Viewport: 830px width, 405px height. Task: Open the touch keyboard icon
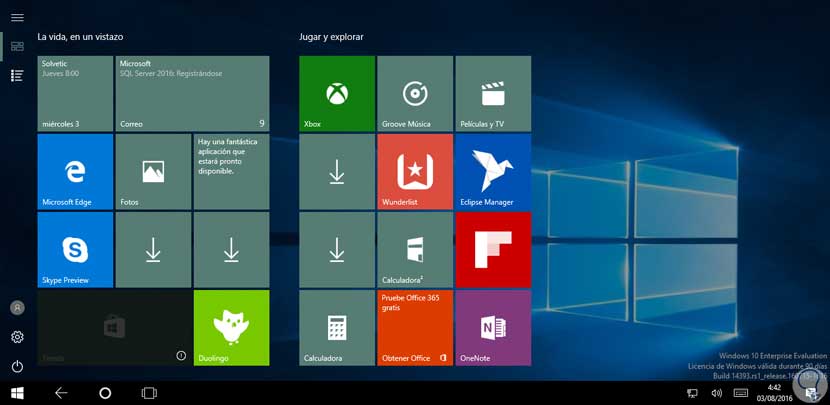[x=741, y=393]
